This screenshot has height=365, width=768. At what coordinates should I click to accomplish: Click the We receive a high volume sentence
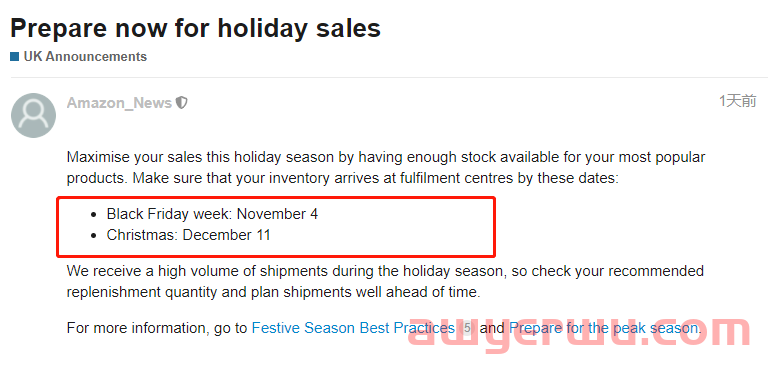click(x=385, y=271)
